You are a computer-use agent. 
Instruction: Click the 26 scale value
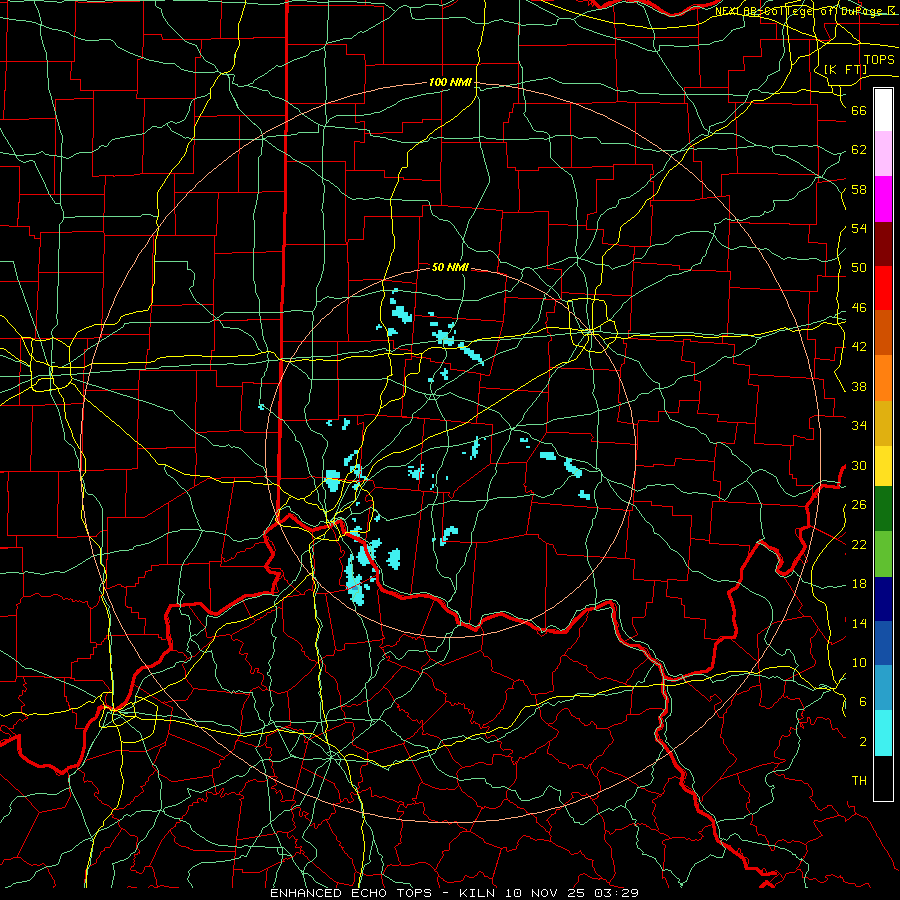click(859, 505)
